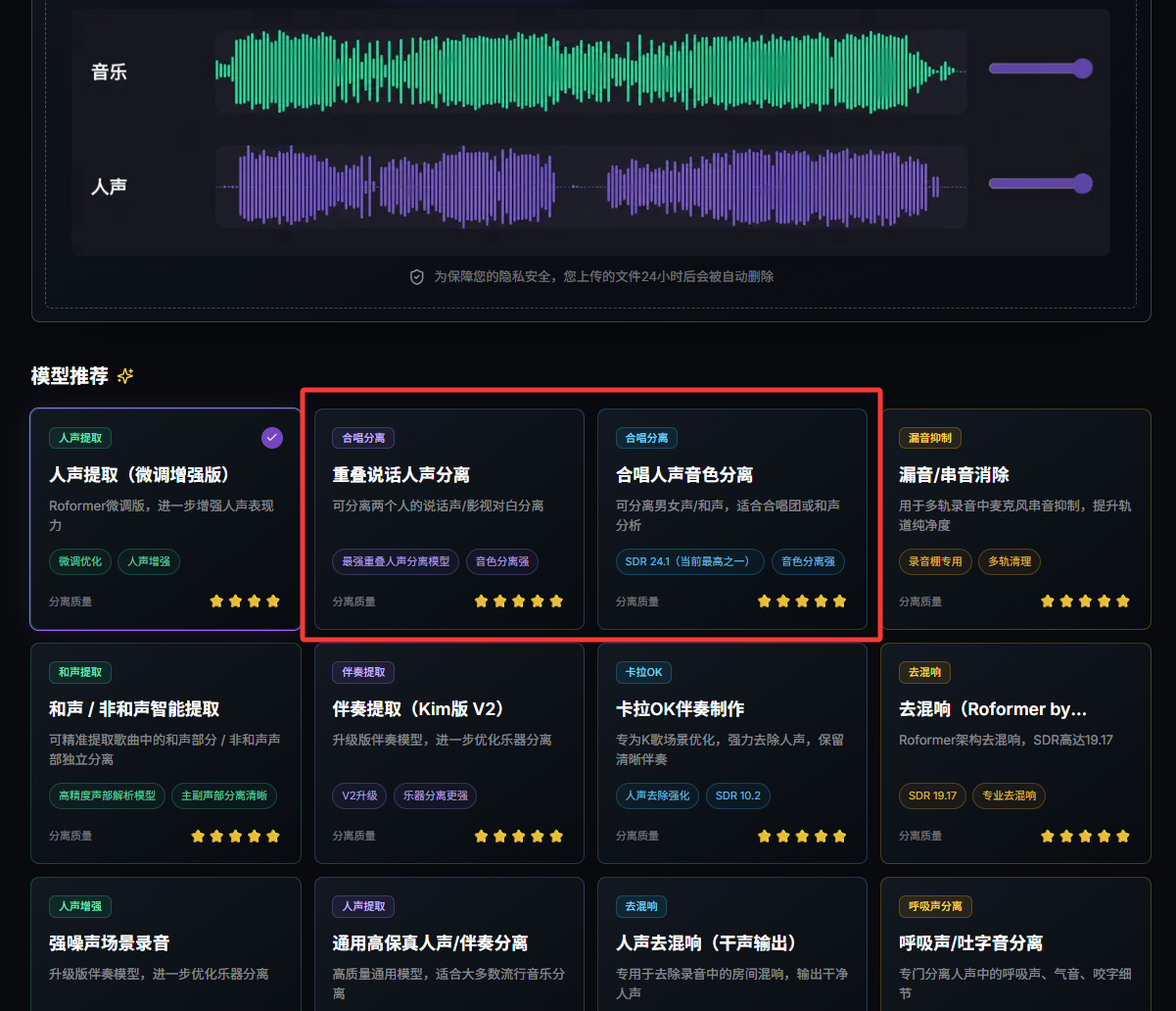Click star rating on 和声 / 非和声智能提取 card
The height and width of the screenshot is (1011, 1176).
pyautogui.click(x=236, y=836)
